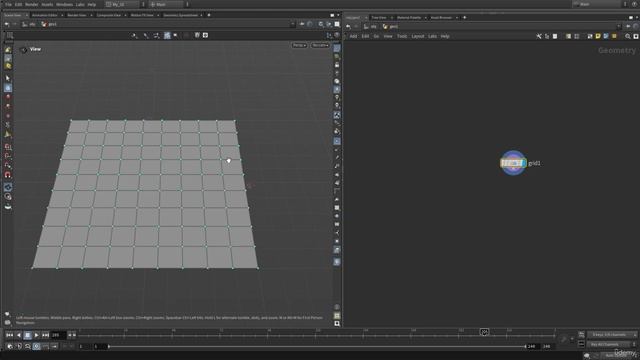Click the highlighted selection mode icon in viewport toolbar
The width and height of the screenshot is (640, 360).
[x=167, y=36]
